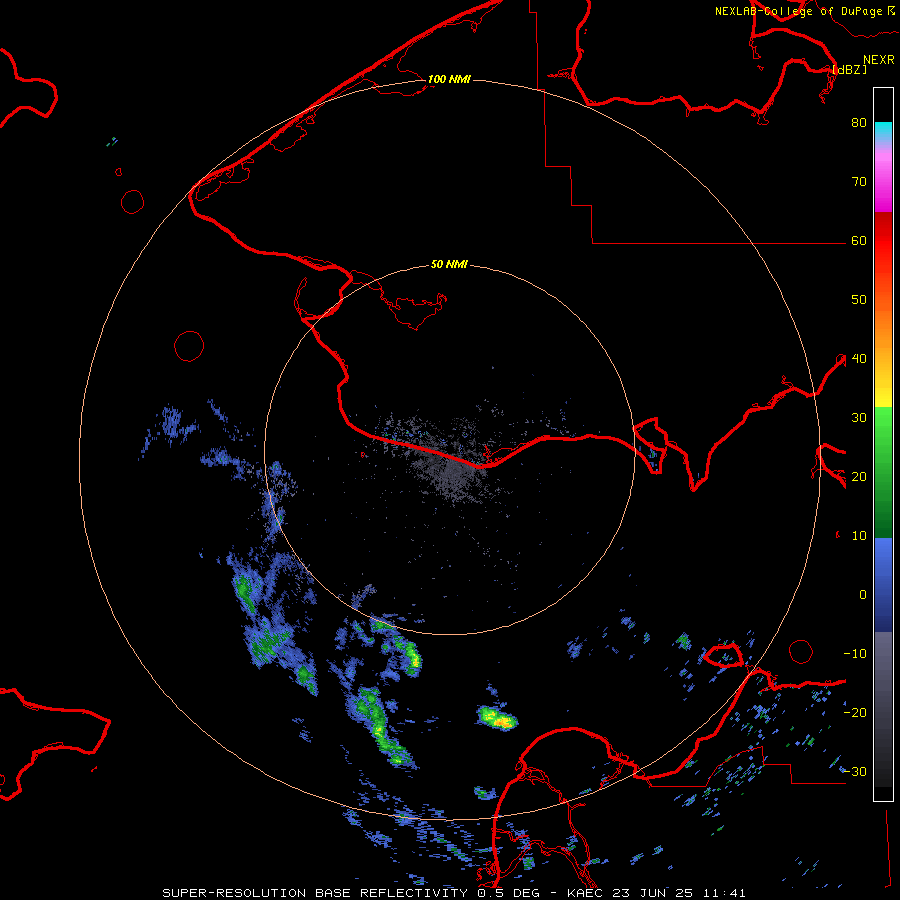Select the [dBZ] unit label
Screen dimensions: 900x900
click(x=849, y=69)
